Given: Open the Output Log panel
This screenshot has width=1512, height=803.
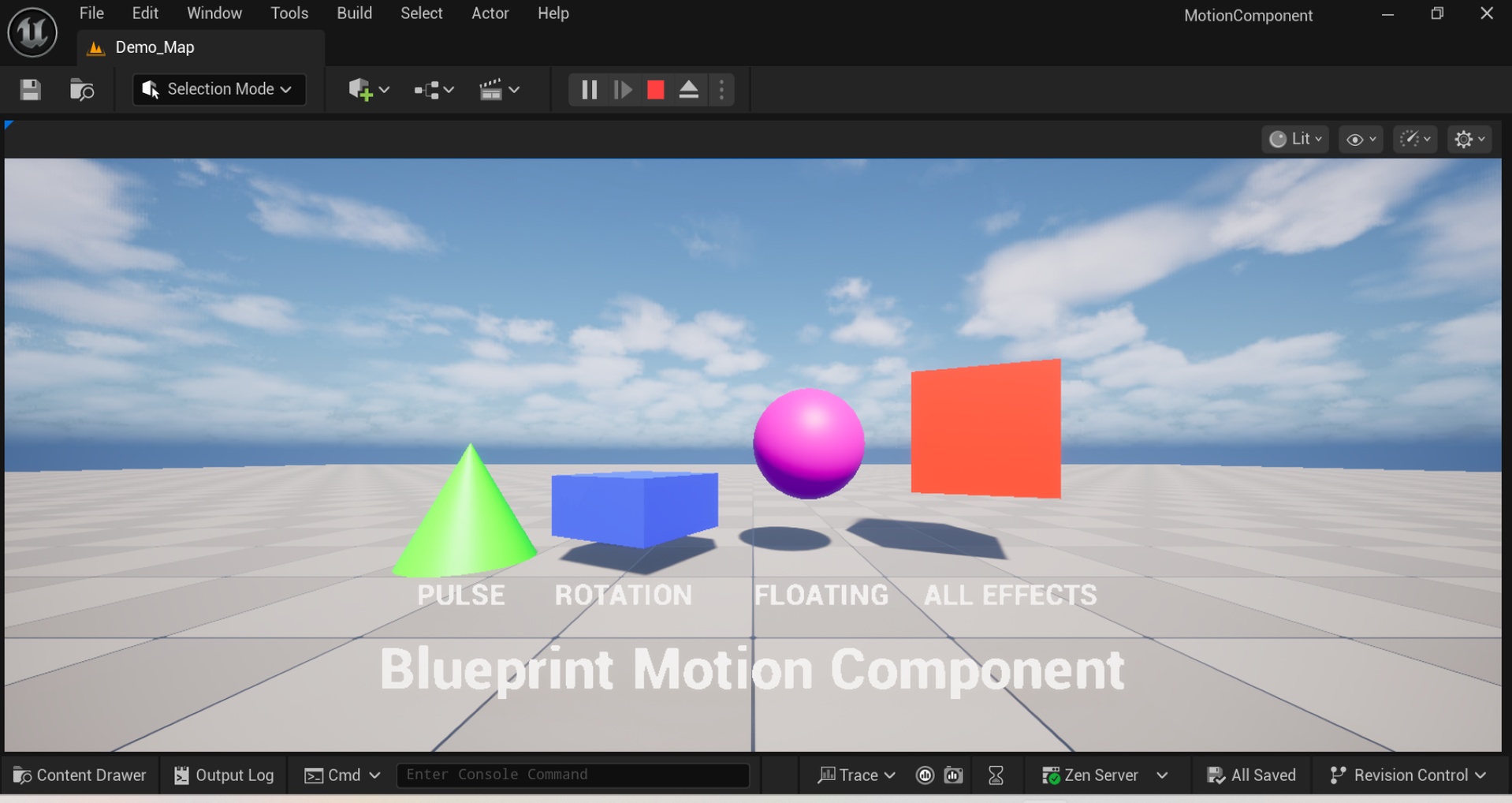Looking at the screenshot, I should point(224,775).
